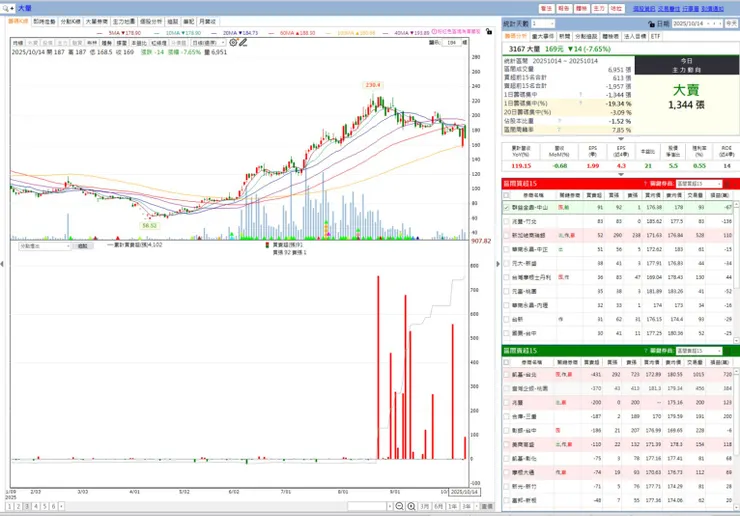Check the 台灣摩根士丹利 broker row
The width and height of the screenshot is (740, 516).
(x=506, y=278)
